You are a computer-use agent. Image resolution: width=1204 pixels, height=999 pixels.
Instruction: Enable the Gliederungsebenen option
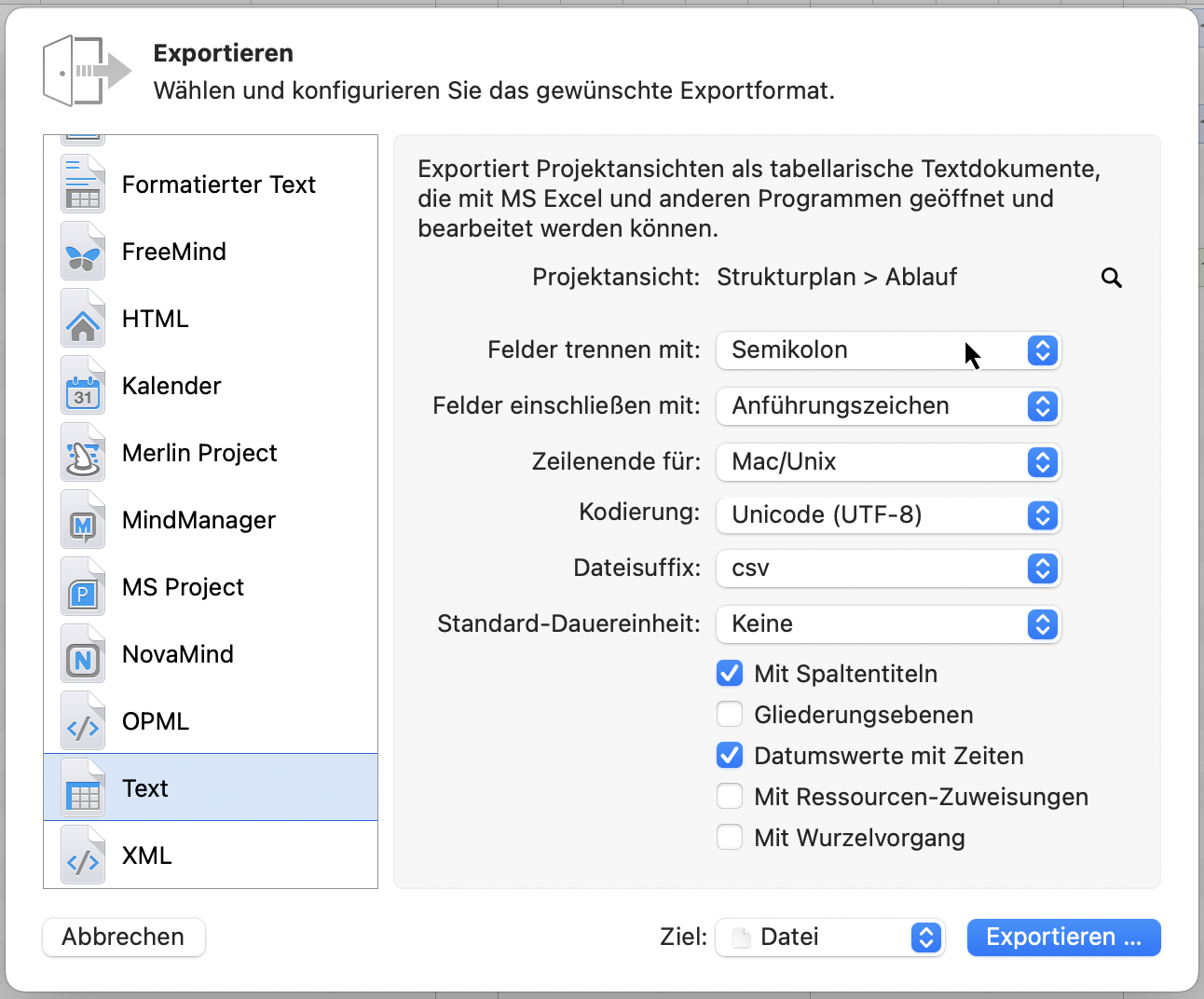pyautogui.click(x=730, y=714)
